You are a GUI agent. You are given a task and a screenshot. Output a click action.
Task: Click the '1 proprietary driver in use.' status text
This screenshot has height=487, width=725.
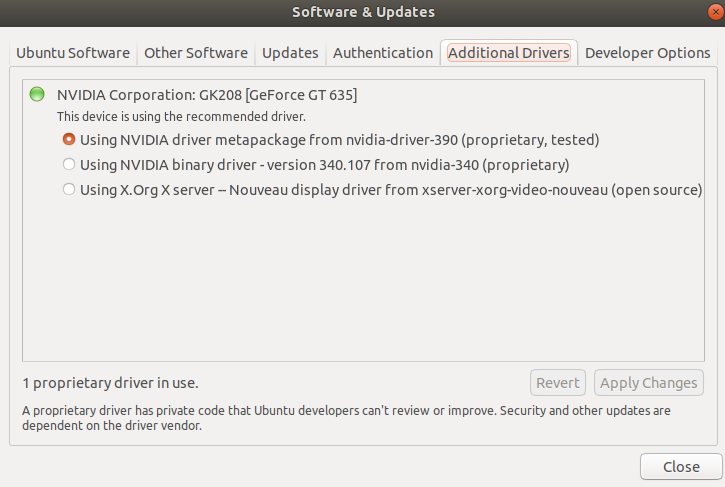click(111, 383)
